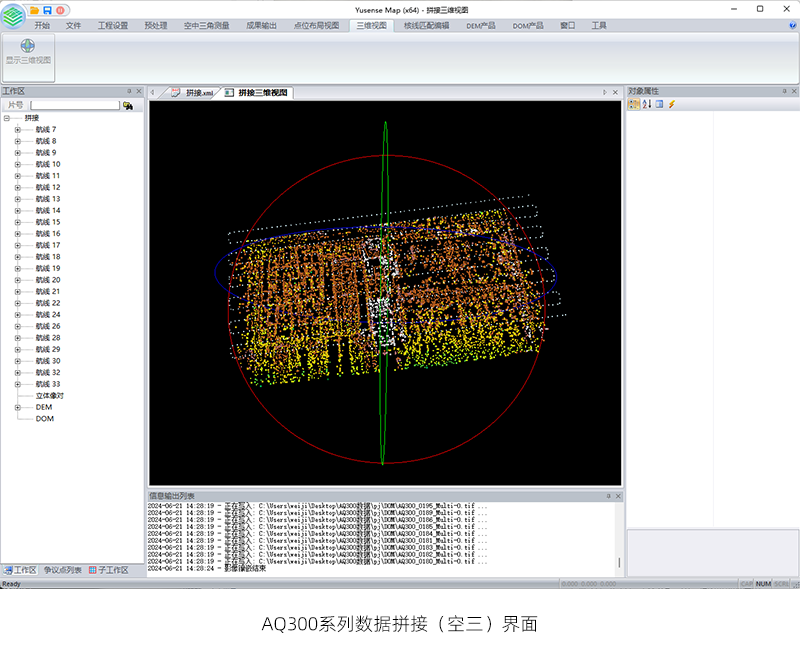Toggle pin on the 信息输出列表 panel
Screen dimensions: 800x650
(607, 496)
